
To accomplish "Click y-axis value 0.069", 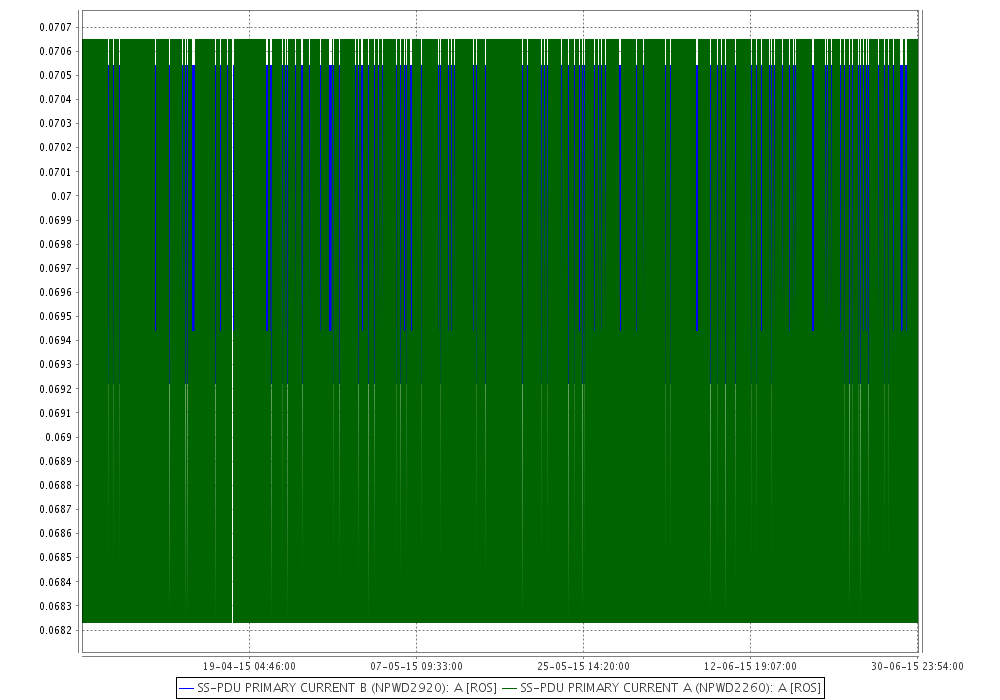I will coord(59,437).
